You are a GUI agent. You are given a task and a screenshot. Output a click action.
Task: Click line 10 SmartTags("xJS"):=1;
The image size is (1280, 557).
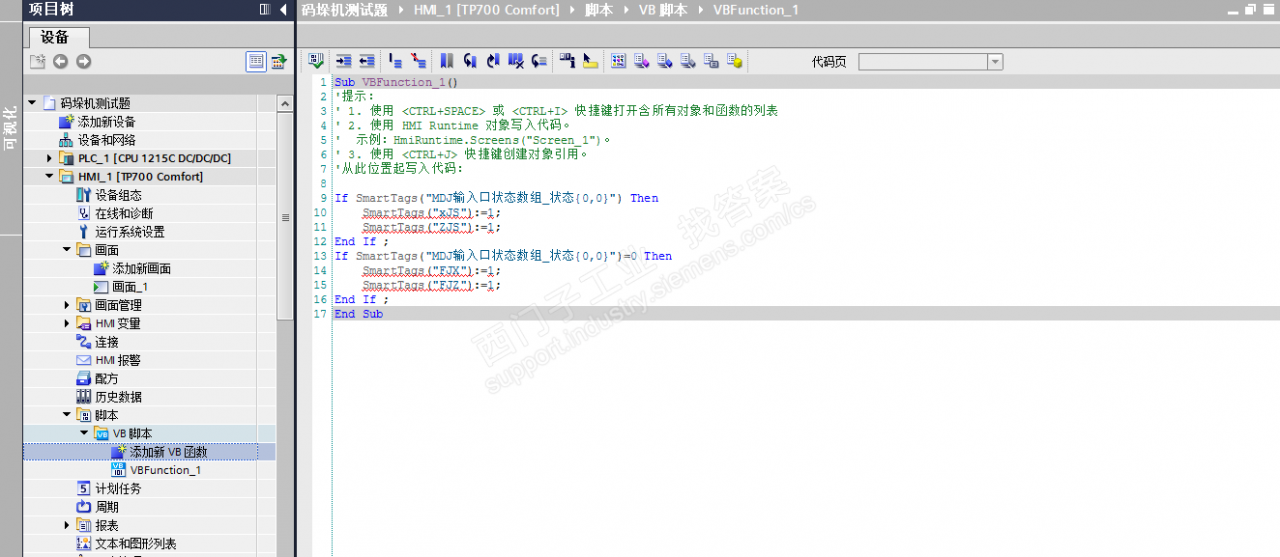(431, 213)
